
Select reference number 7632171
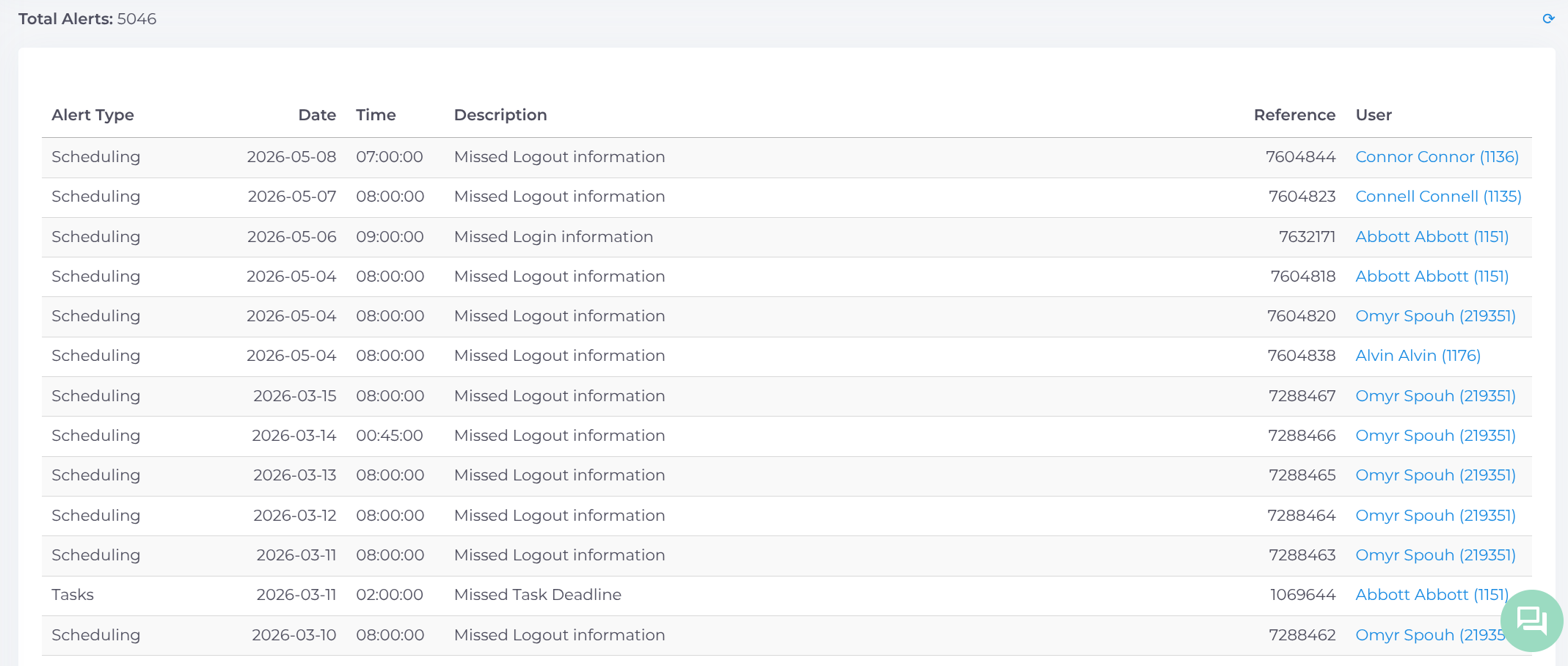(x=1307, y=237)
